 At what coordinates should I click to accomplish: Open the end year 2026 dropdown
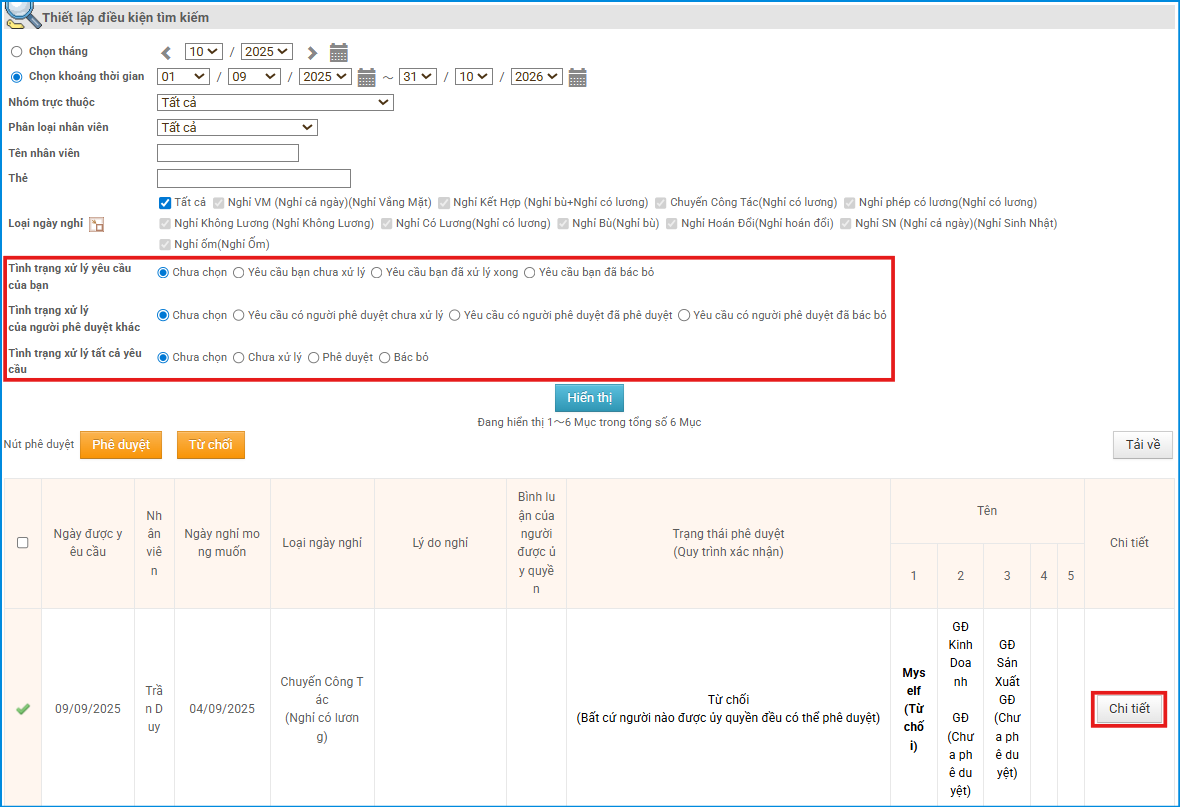536,77
